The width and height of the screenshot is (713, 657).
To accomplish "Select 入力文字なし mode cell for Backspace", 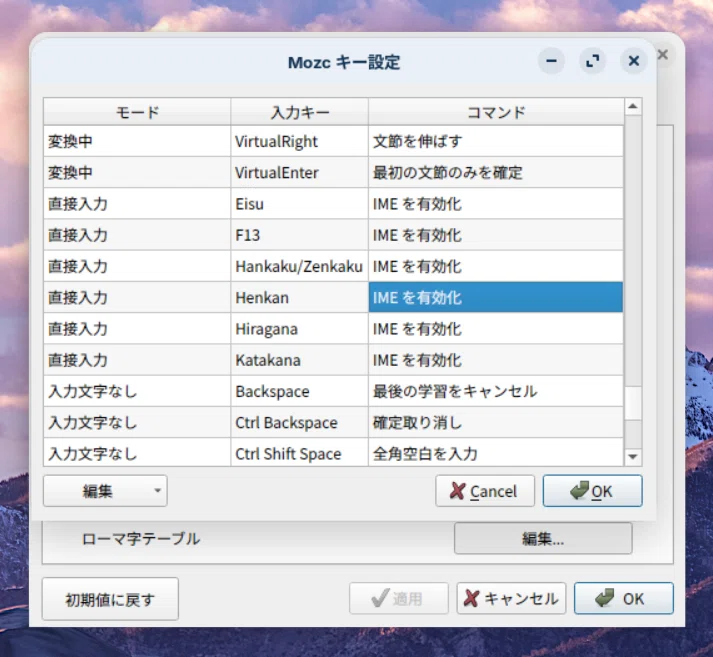I will point(137,391).
